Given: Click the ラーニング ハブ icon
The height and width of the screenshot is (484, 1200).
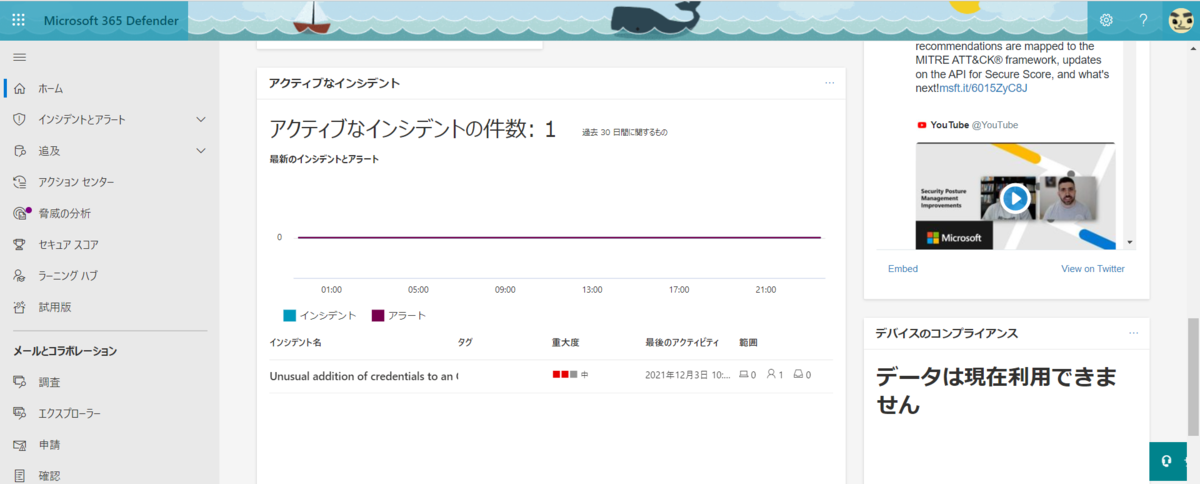Looking at the screenshot, I should [x=19, y=275].
